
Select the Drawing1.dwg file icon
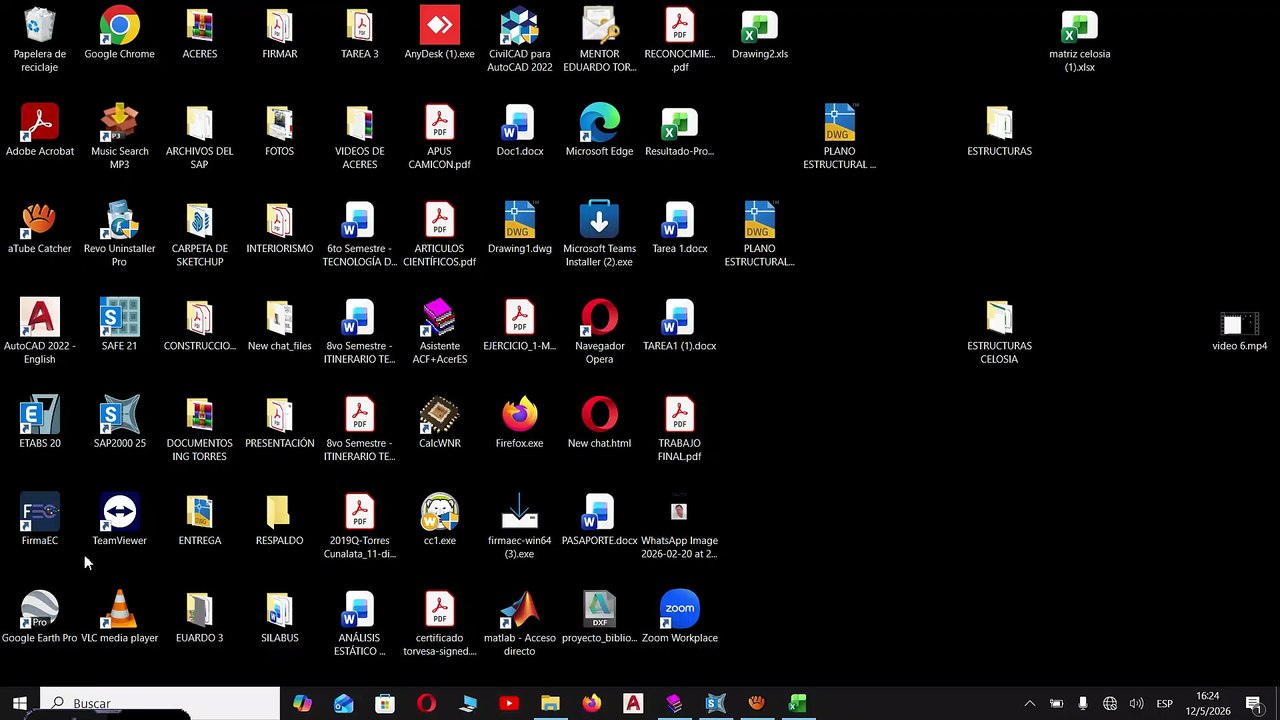click(x=520, y=228)
